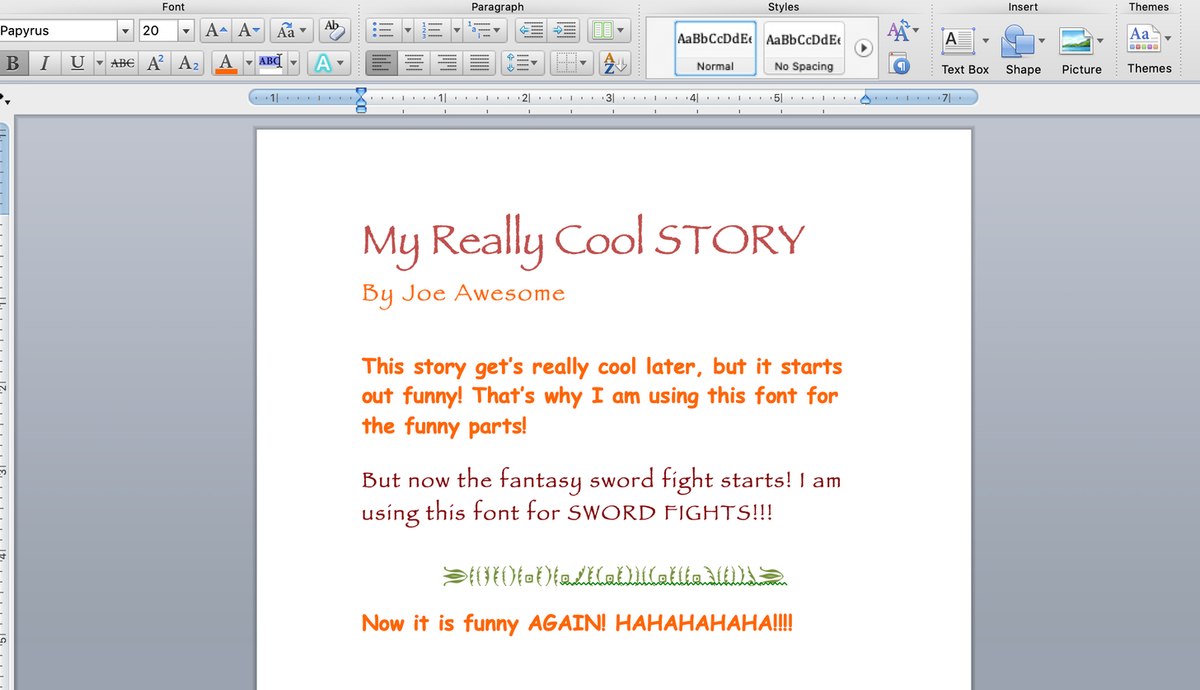Toggle Bold formatting
The height and width of the screenshot is (690, 1200).
(13, 63)
